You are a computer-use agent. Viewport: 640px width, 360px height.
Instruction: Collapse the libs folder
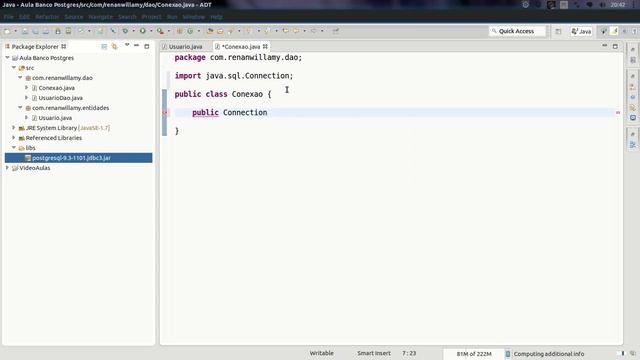pos(14,147)
